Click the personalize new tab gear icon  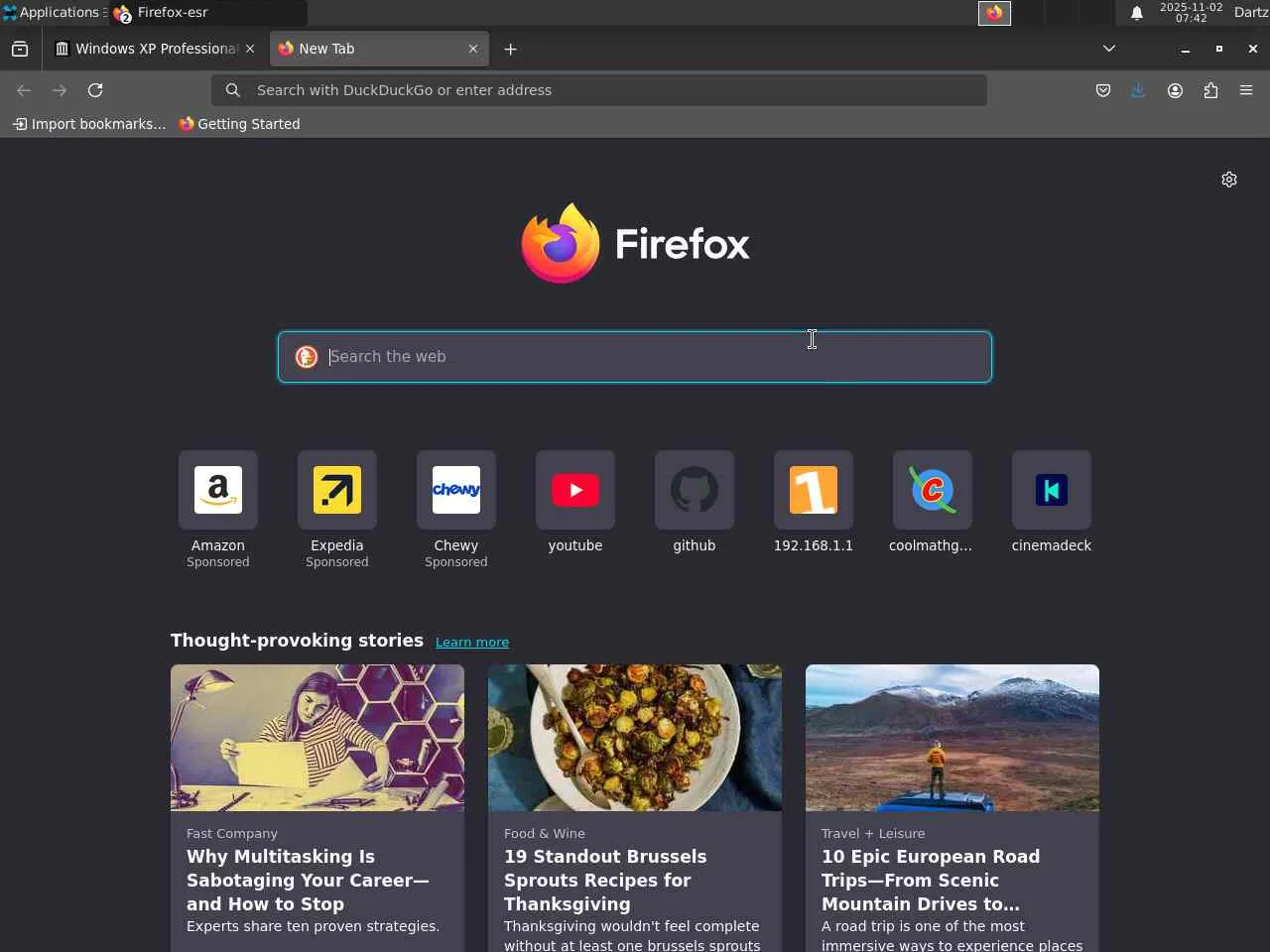[1229, 179]
